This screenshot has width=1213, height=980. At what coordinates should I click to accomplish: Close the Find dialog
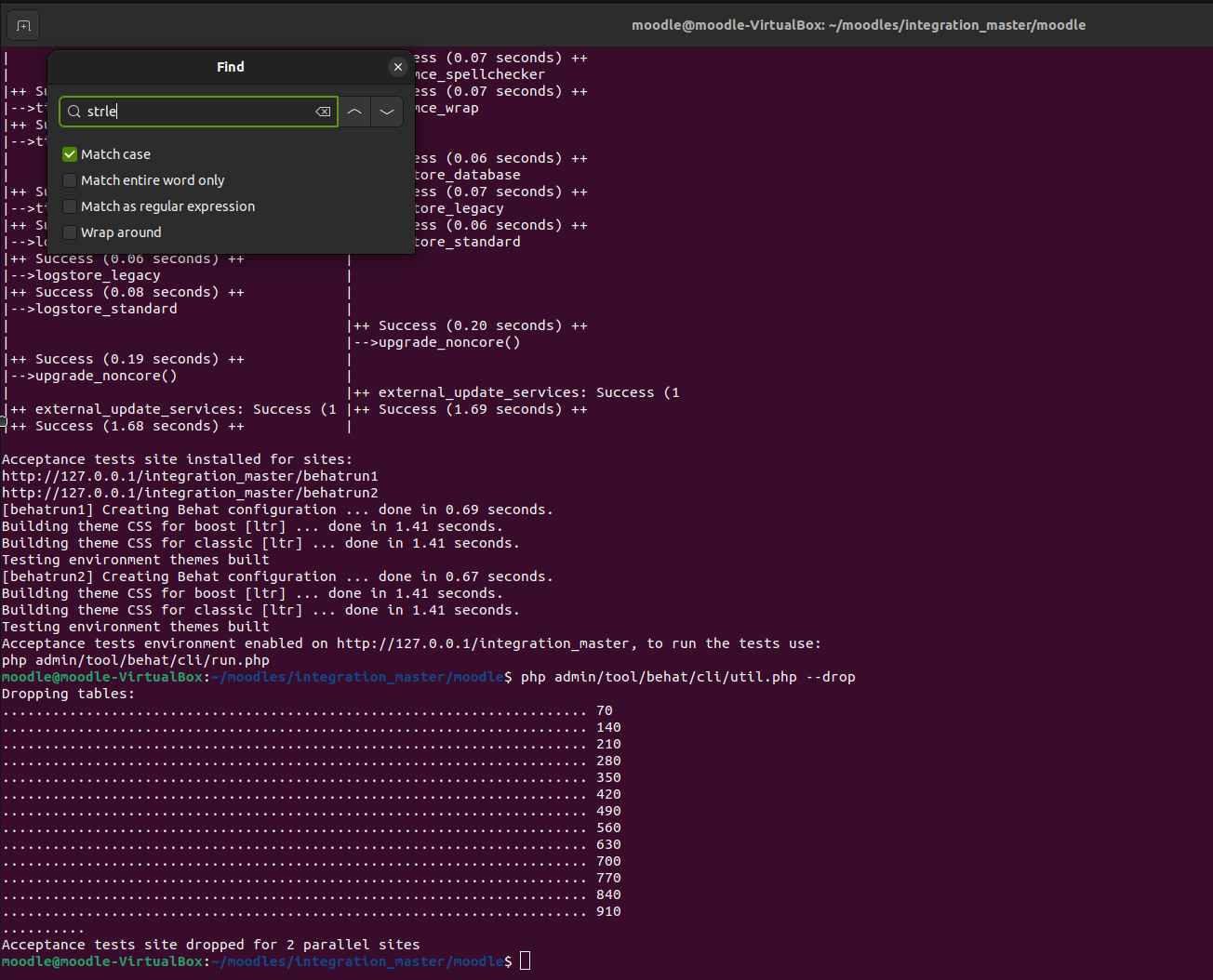coord(398,67)
